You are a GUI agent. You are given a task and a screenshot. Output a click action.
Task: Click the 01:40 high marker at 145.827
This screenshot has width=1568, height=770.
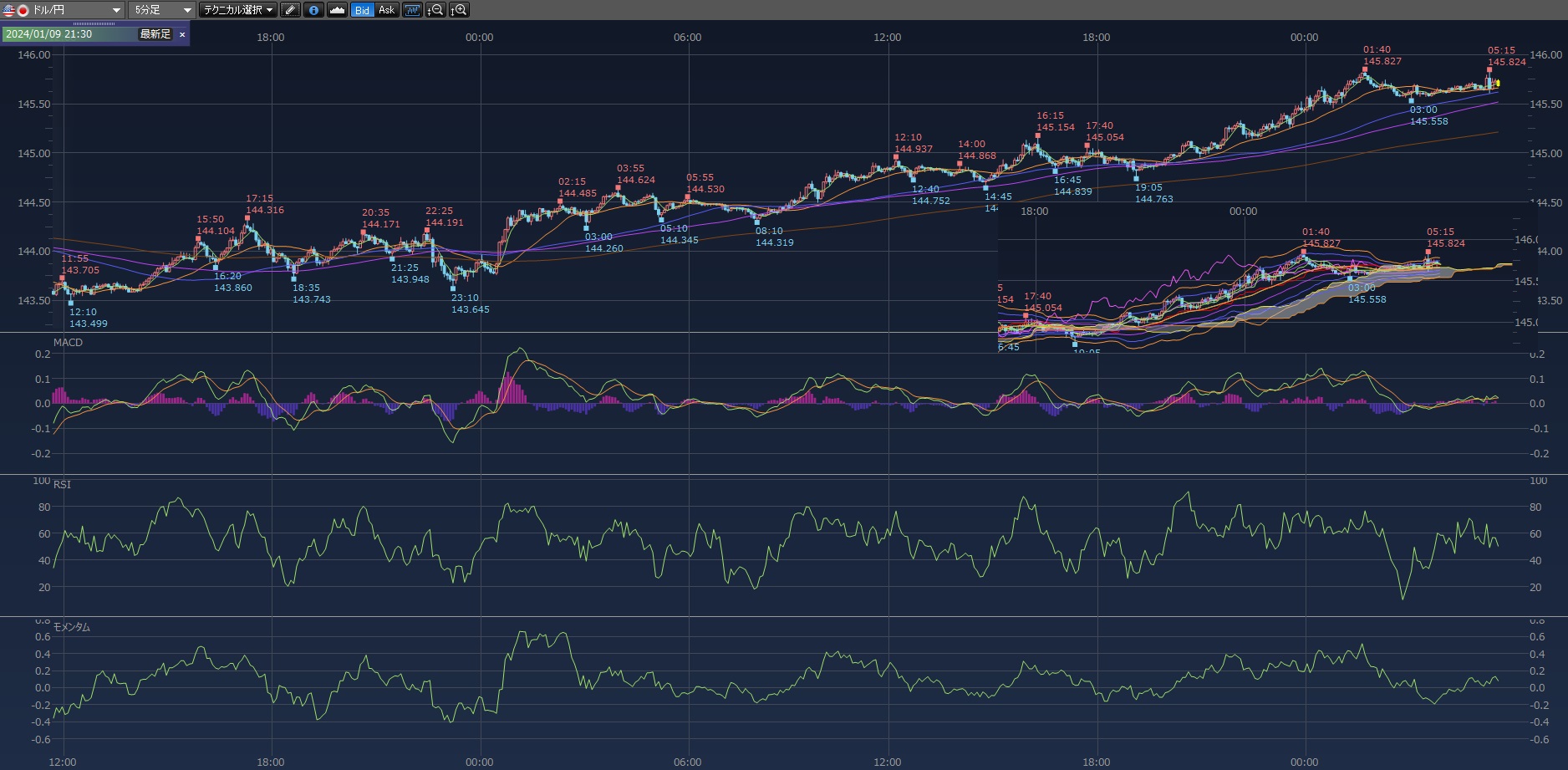1365,70
